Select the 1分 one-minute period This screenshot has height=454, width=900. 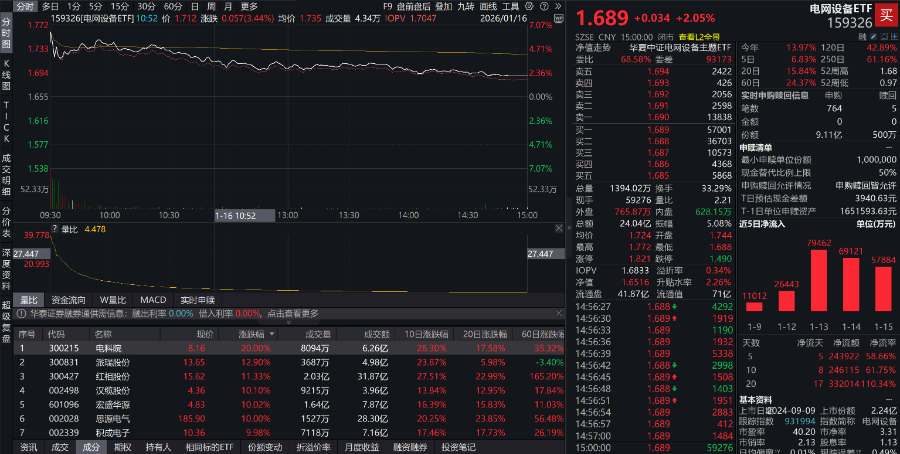(x=73, y=6)
